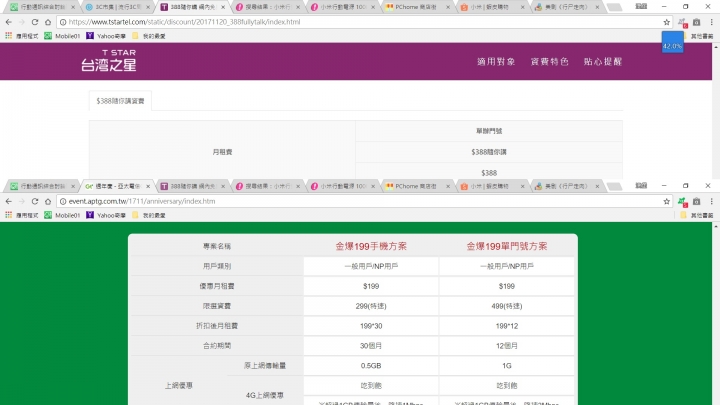The height and width of the screenshot is (405, 720).
Task: Open Chrome menu in top tstartel window
Action: pyautogui.click(x=711, y=22)
